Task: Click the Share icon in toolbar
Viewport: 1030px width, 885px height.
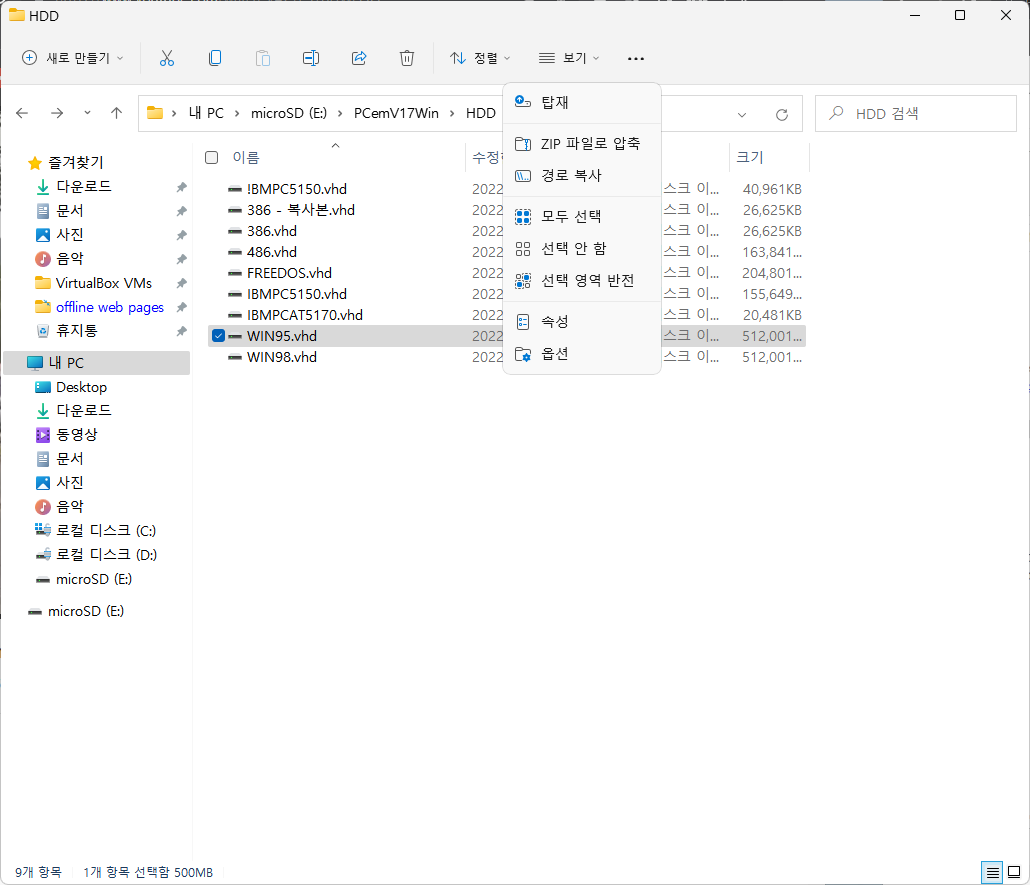Action: tap(359, 58)
